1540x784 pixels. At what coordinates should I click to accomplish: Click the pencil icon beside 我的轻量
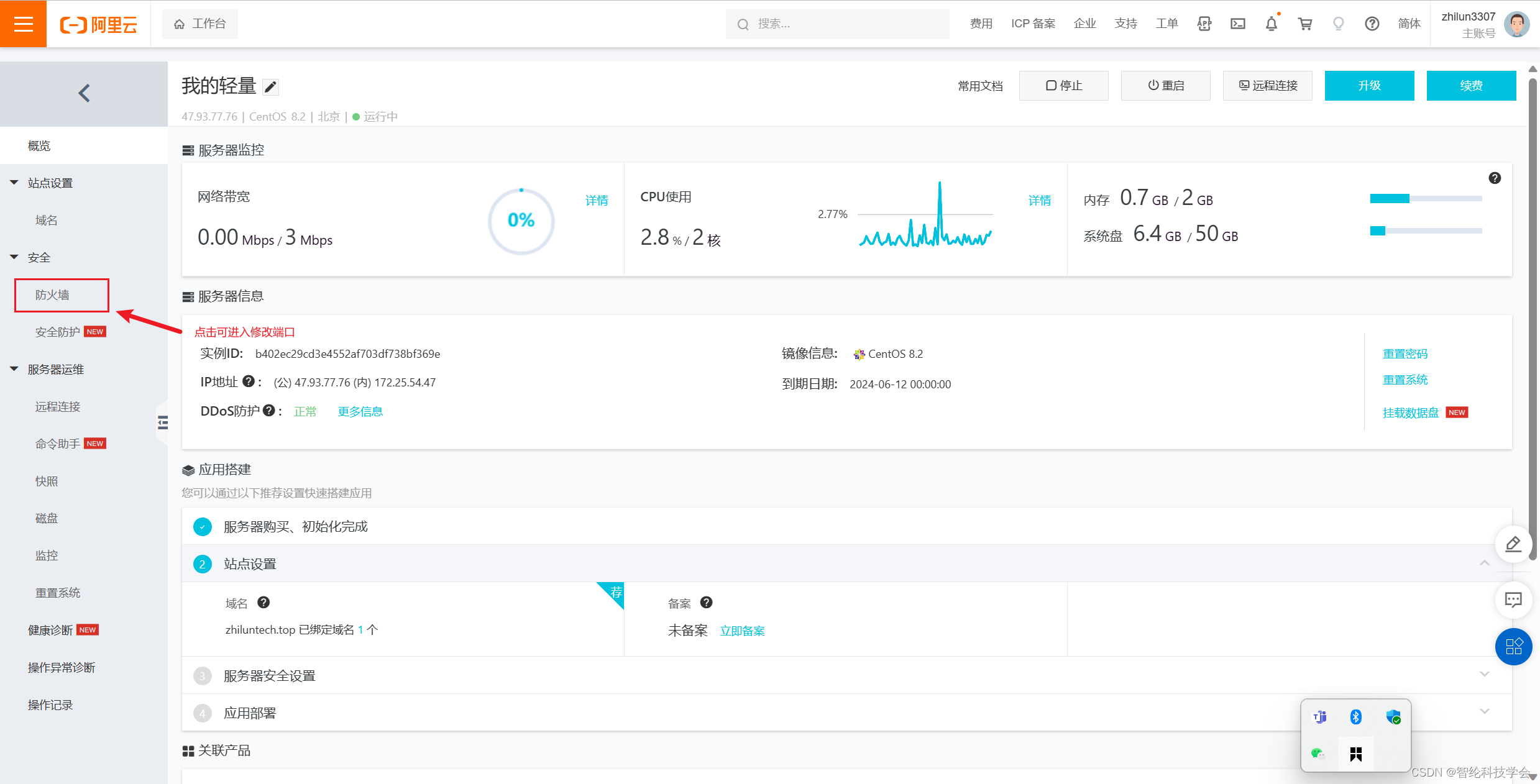[270, 87]
